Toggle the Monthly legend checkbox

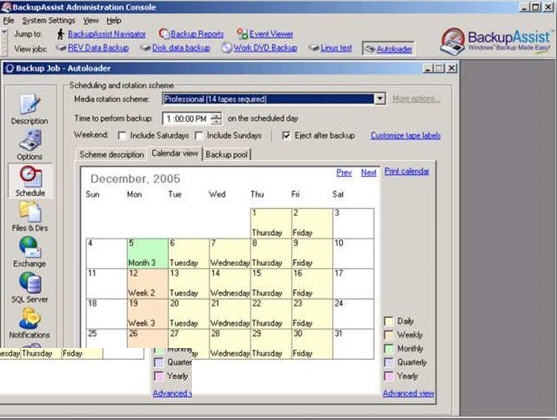tap(389, 349)
